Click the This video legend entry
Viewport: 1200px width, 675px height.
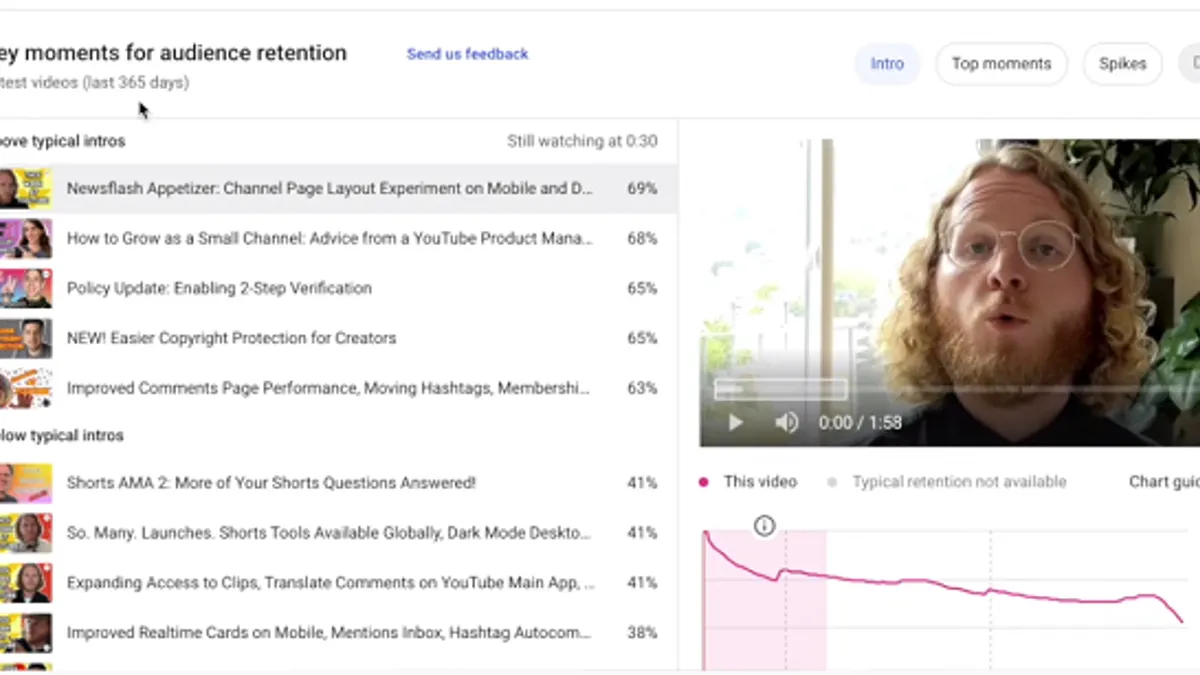pyautogui.click(x=748, y=482)
